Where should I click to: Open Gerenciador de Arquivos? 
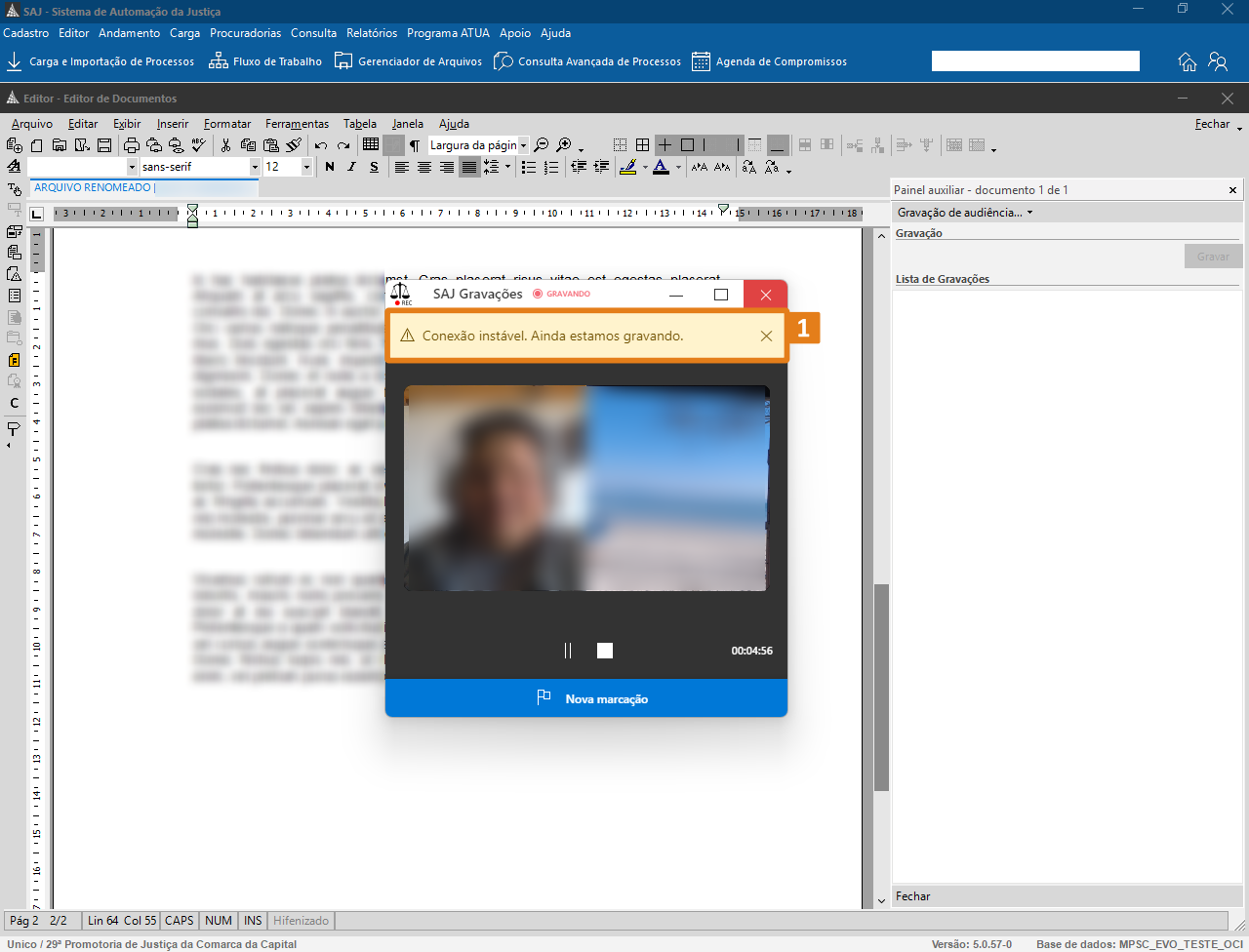click(408, 61)
